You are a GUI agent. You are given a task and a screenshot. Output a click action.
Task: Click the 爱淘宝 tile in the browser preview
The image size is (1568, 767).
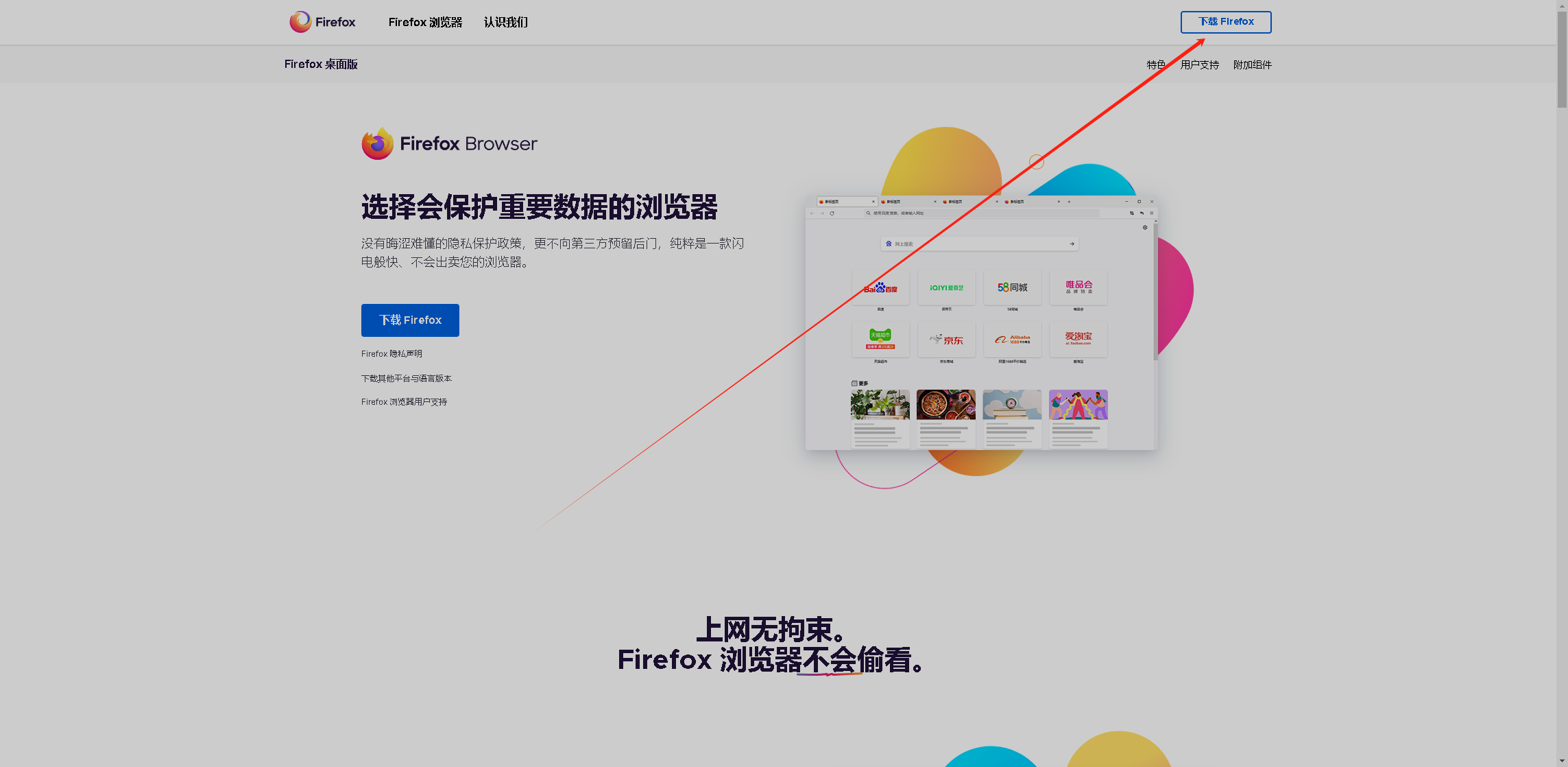1078,340
